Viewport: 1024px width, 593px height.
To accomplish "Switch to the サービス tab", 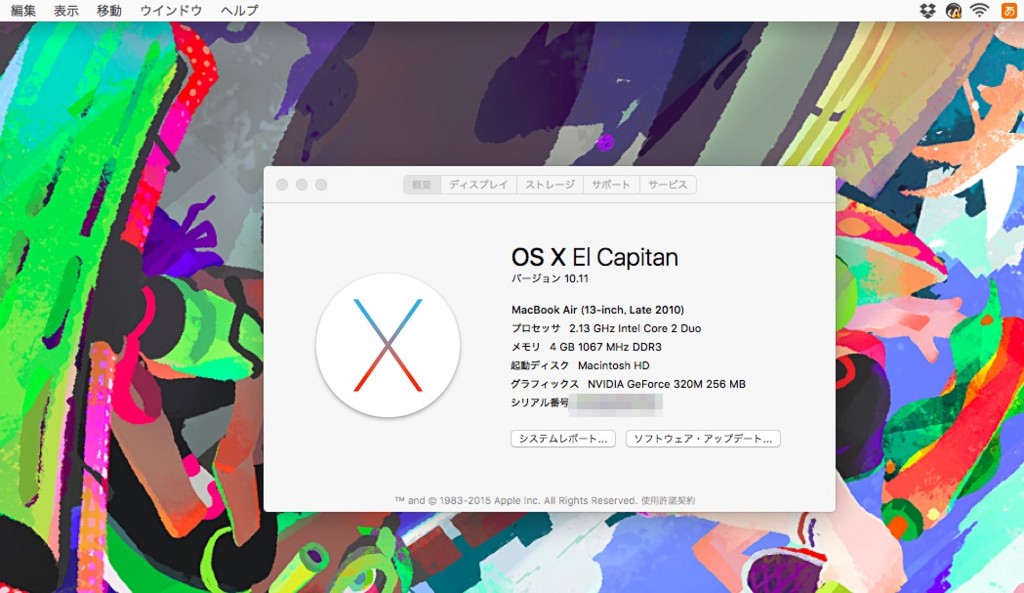I will point(667,185).
